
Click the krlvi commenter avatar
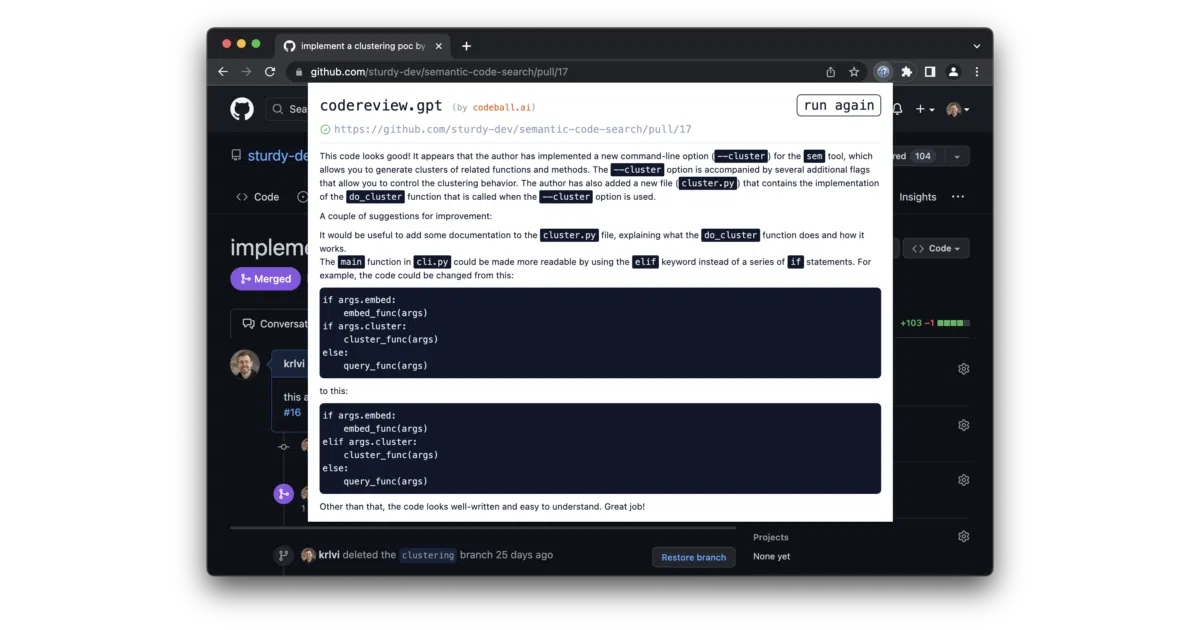coord(245,364)
